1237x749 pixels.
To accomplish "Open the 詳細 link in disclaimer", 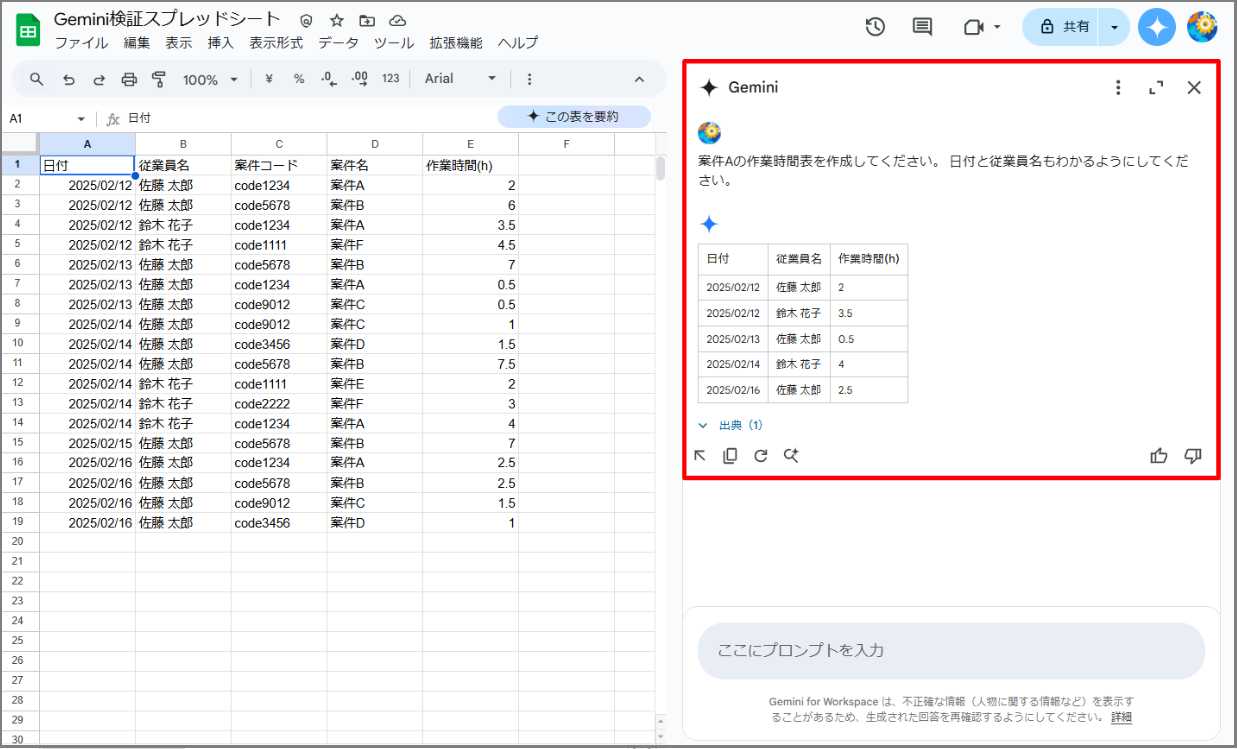I will point(1121,717).
